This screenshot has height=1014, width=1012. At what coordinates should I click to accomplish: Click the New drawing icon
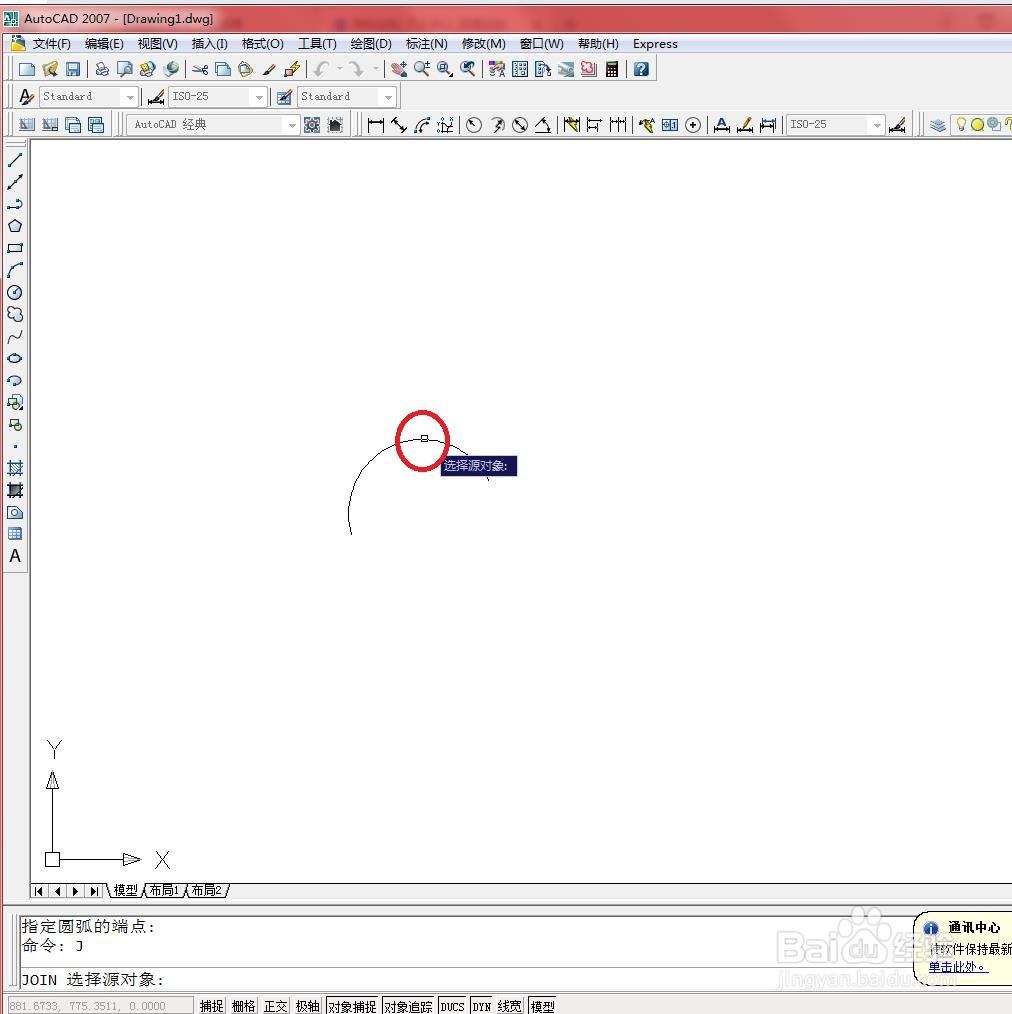point(27,69)
